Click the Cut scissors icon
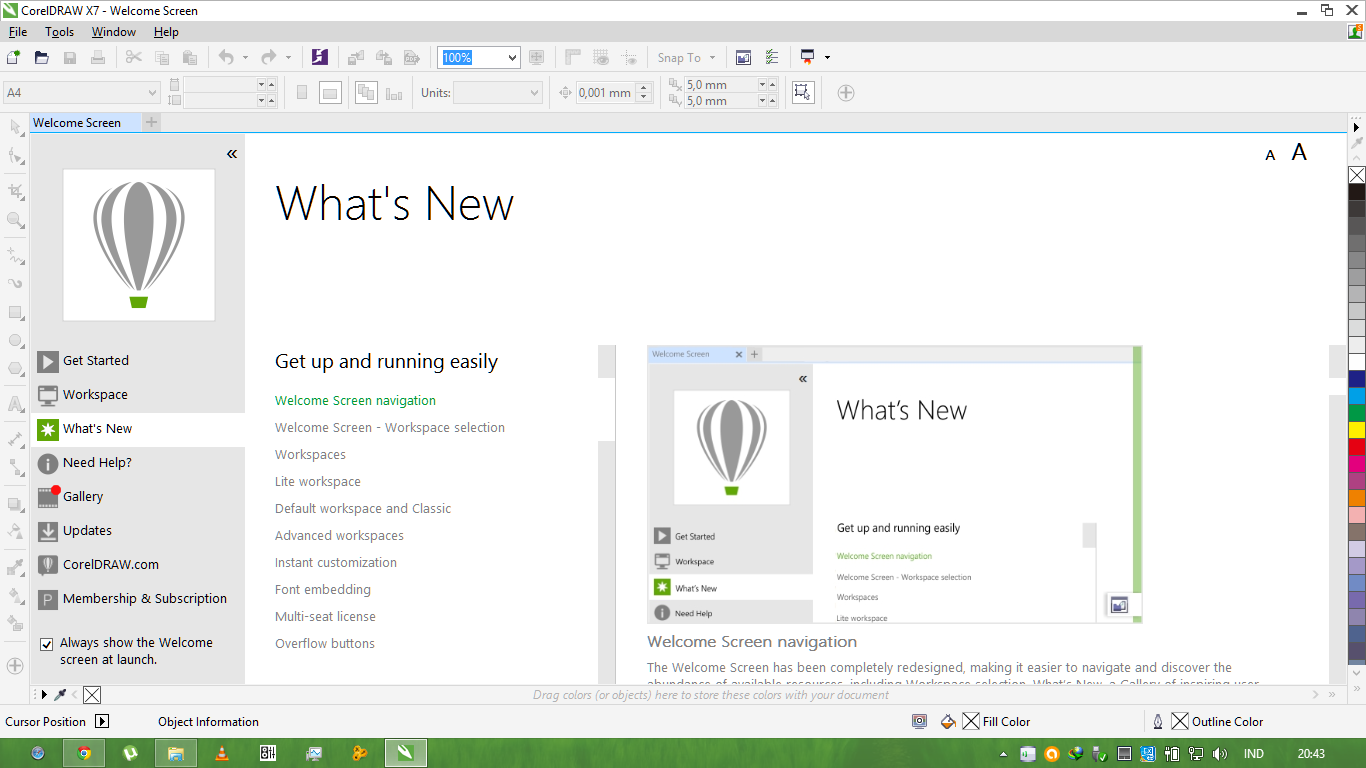Screen dimensions: 1366x768 tap(133, 58)
